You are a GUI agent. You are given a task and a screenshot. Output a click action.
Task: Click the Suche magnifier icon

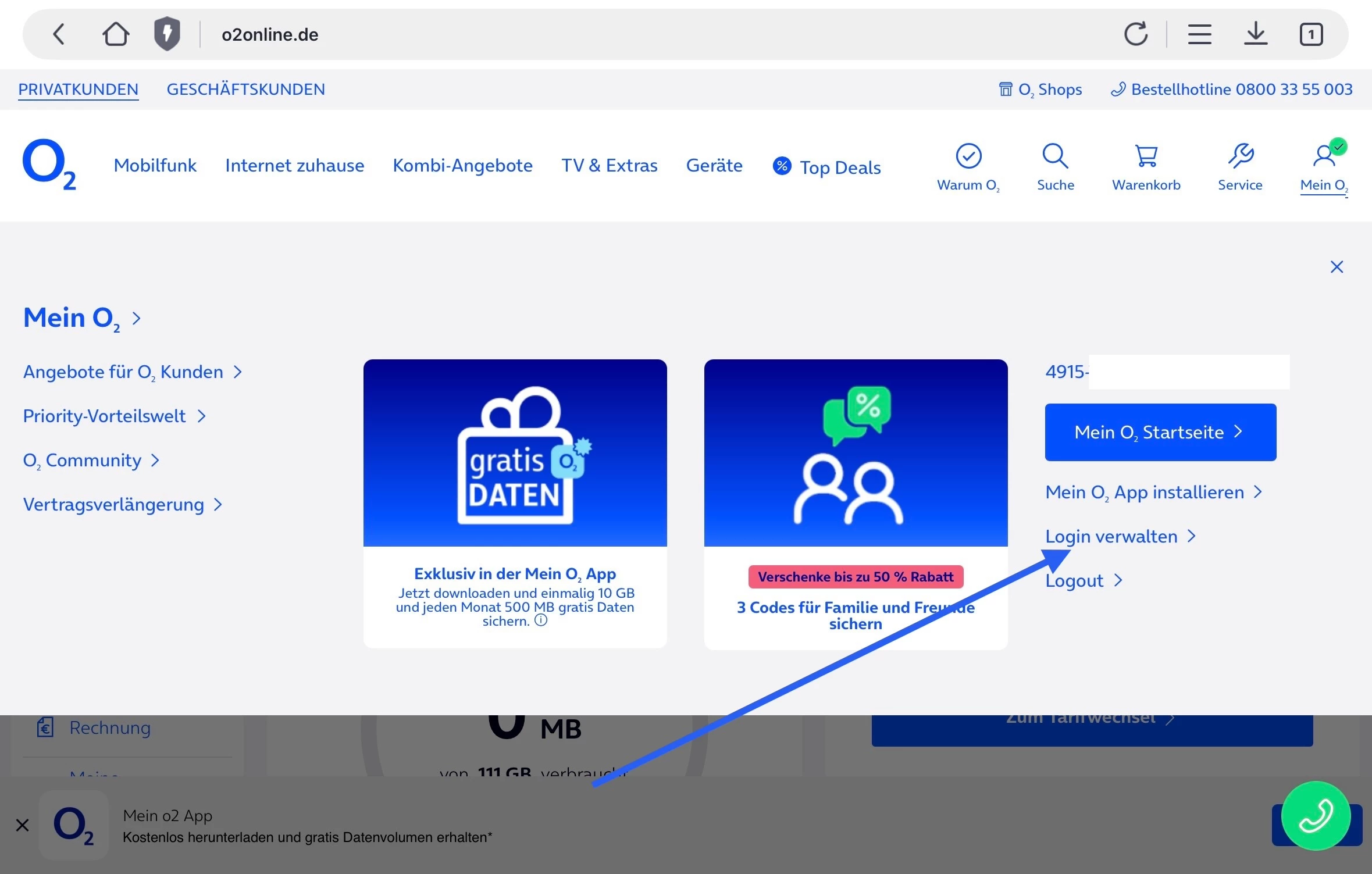(1055, 156)
